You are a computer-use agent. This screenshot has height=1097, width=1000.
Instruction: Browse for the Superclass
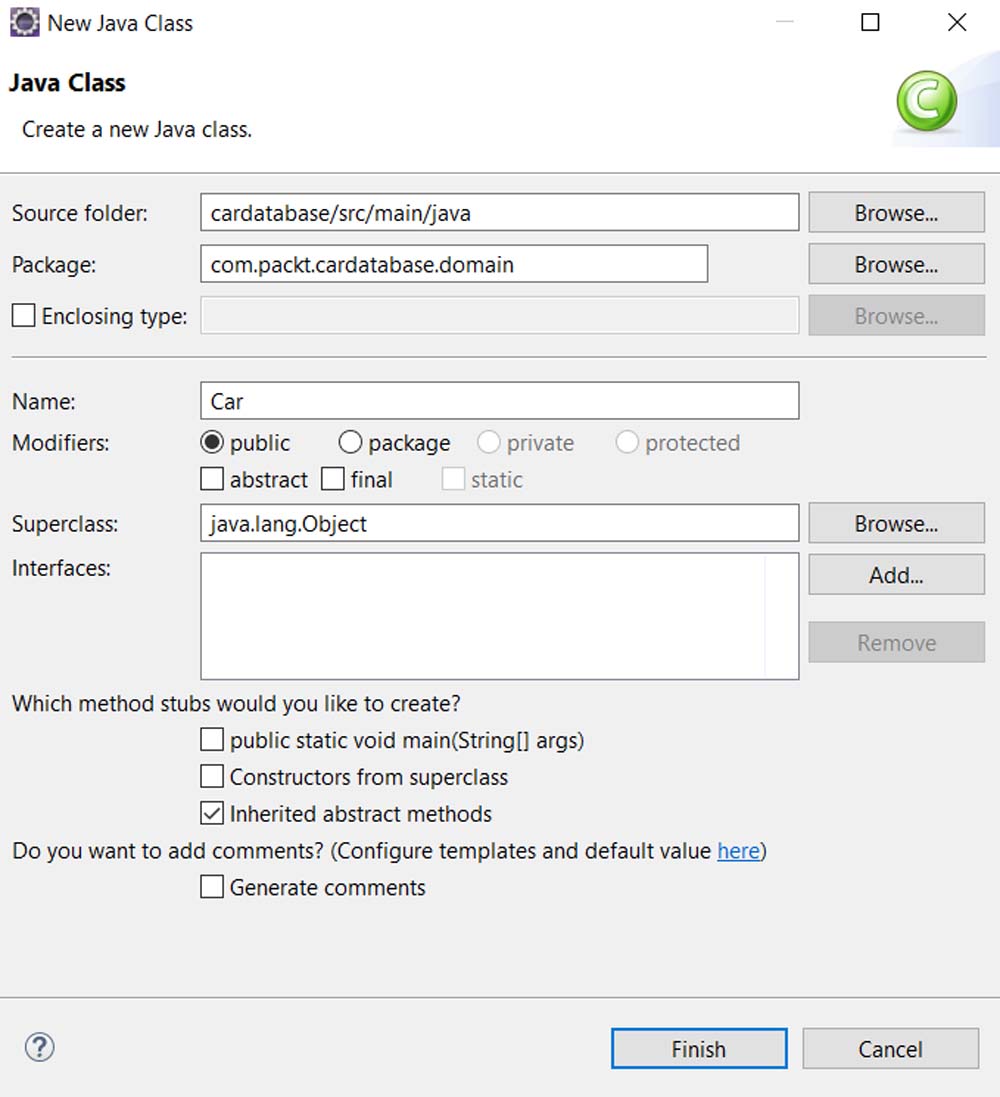point(896,523)
